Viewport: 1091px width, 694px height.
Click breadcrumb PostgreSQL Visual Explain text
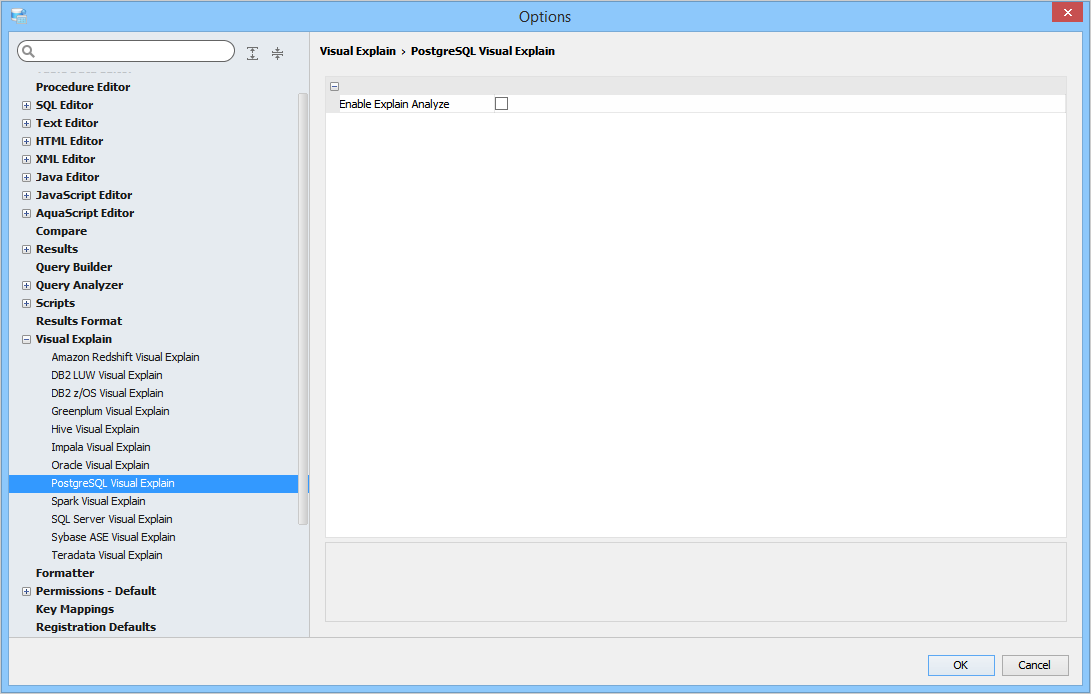pos(483,51)
